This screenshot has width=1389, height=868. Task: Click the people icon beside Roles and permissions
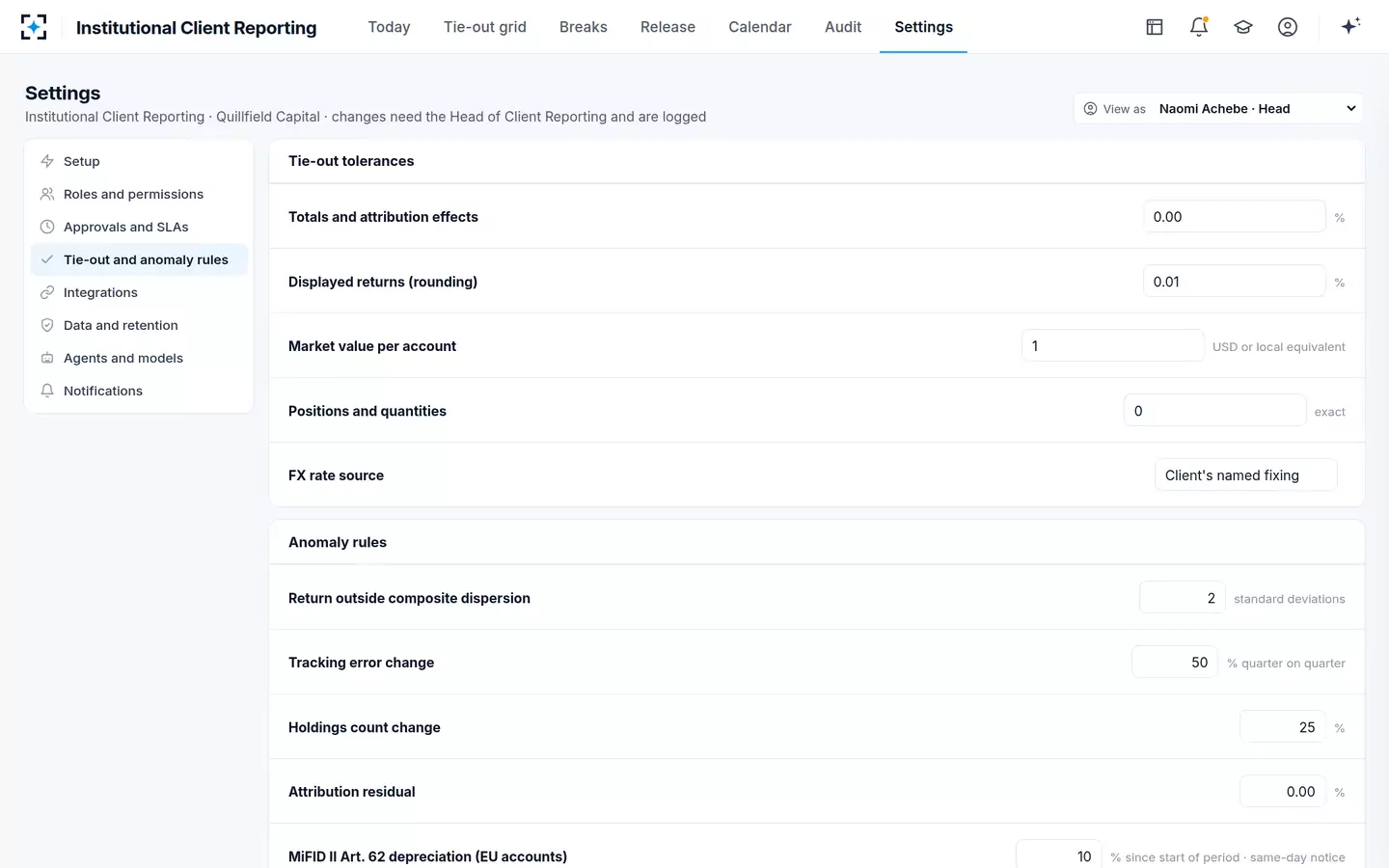click(47, 194)
